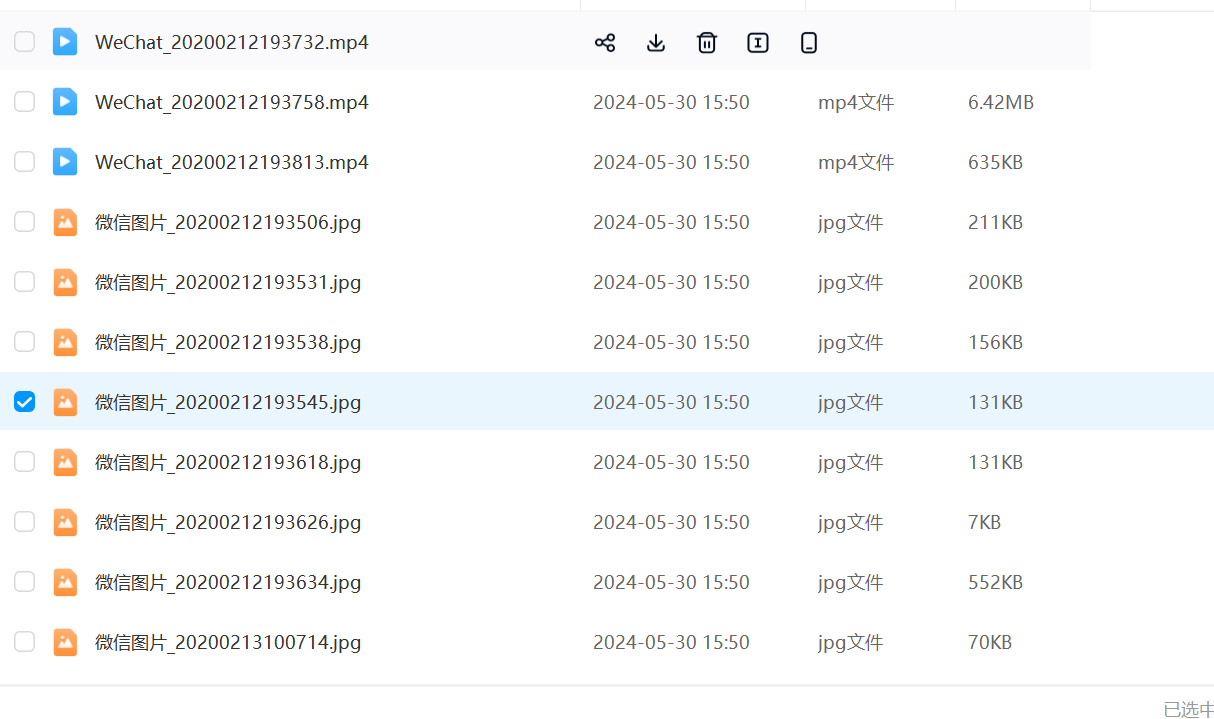The width and height of the screenshot is (1214, 719).
Task: Delete WeChat_20200212193732.mp4 with the trash icon
Action: (707, 42)
